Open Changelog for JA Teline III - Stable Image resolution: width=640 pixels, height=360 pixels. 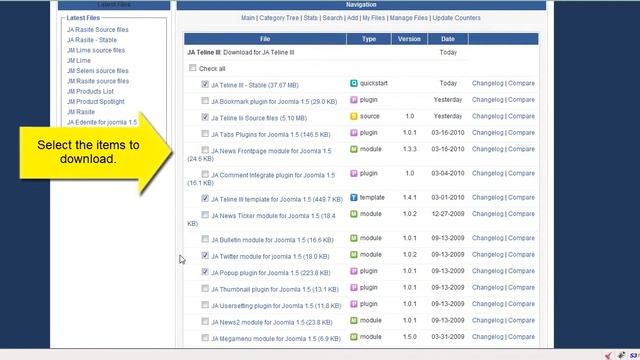488,83
